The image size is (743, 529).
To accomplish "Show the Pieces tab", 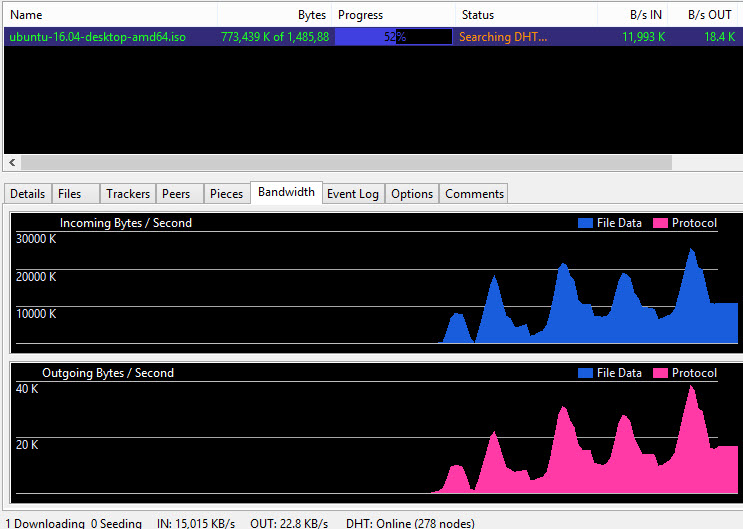I will (x=227, y=194).
